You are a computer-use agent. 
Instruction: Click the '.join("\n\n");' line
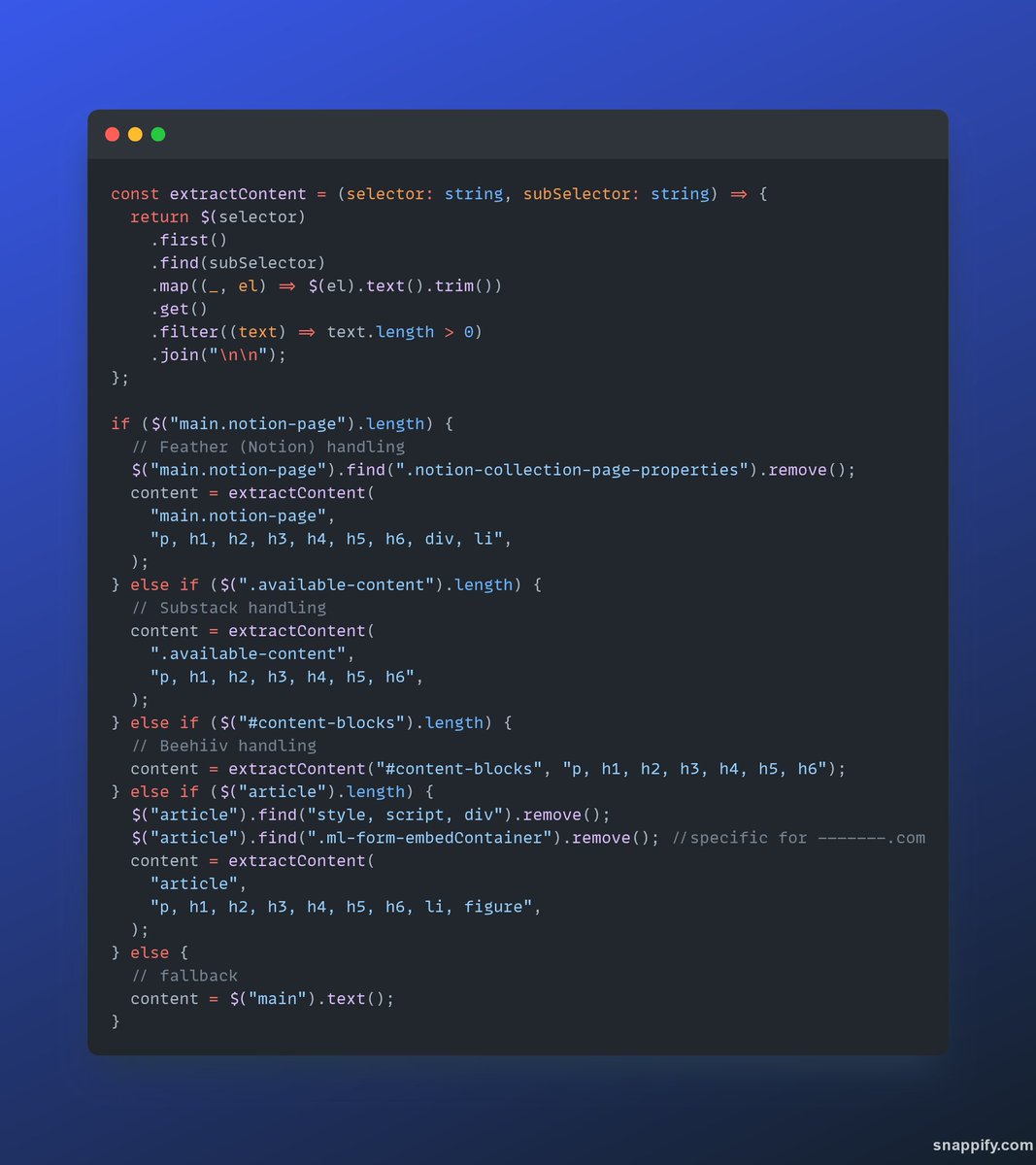click(x=218, y=355)
